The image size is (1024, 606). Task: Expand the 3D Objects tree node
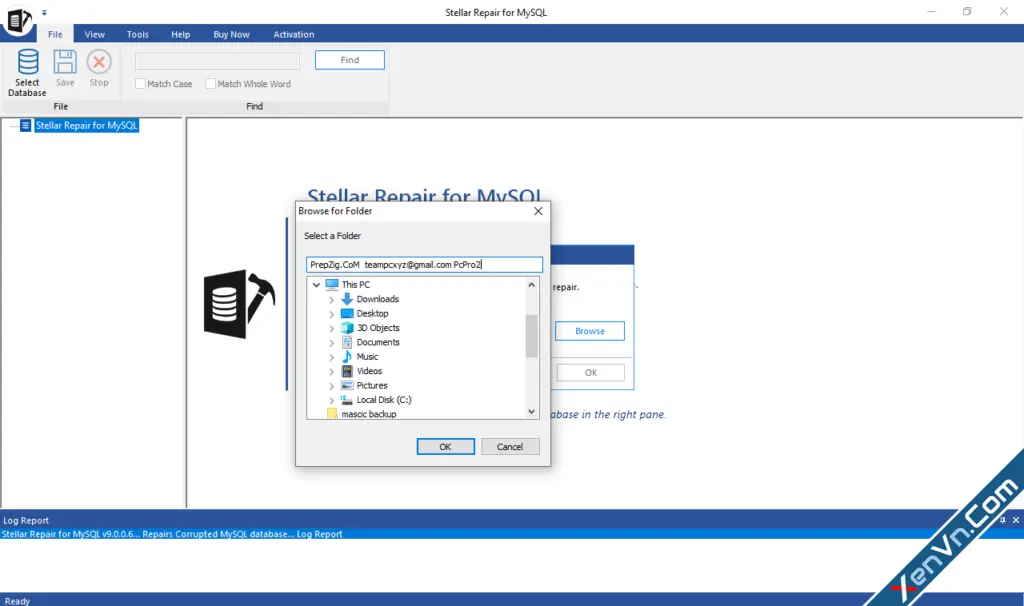331,328
